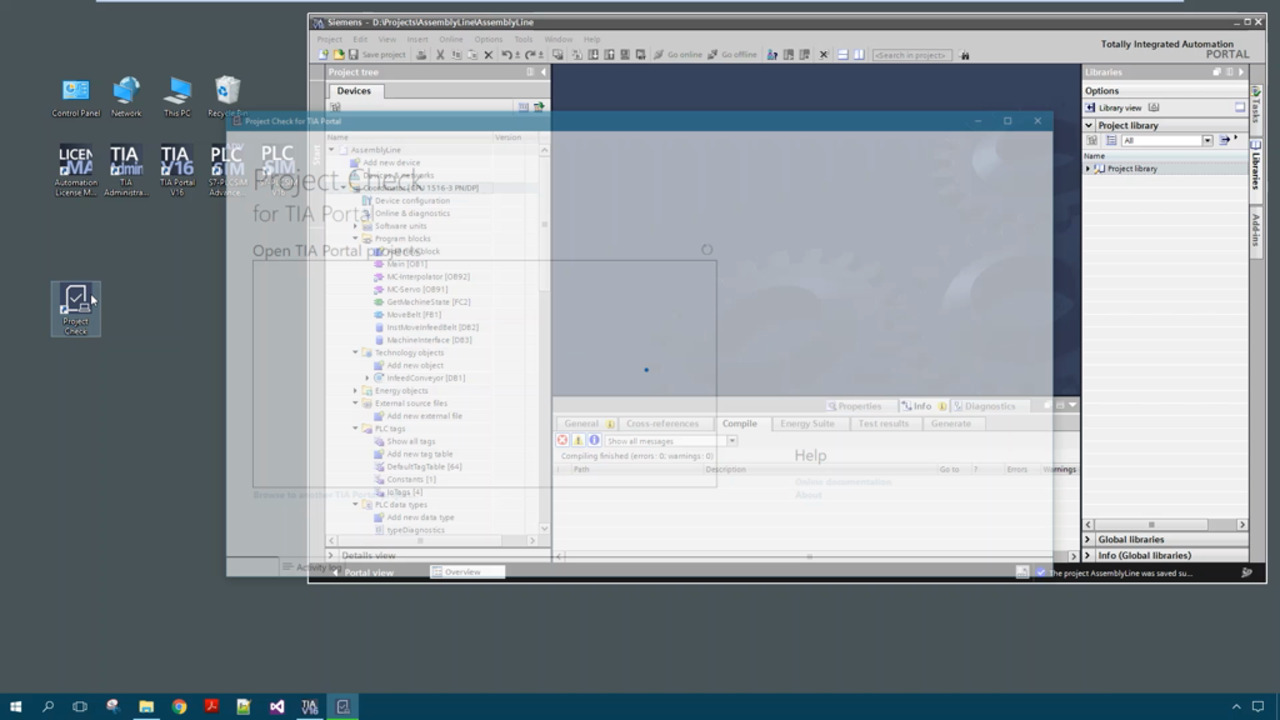Open the Windows Start menu

click(x=15, y=707)
